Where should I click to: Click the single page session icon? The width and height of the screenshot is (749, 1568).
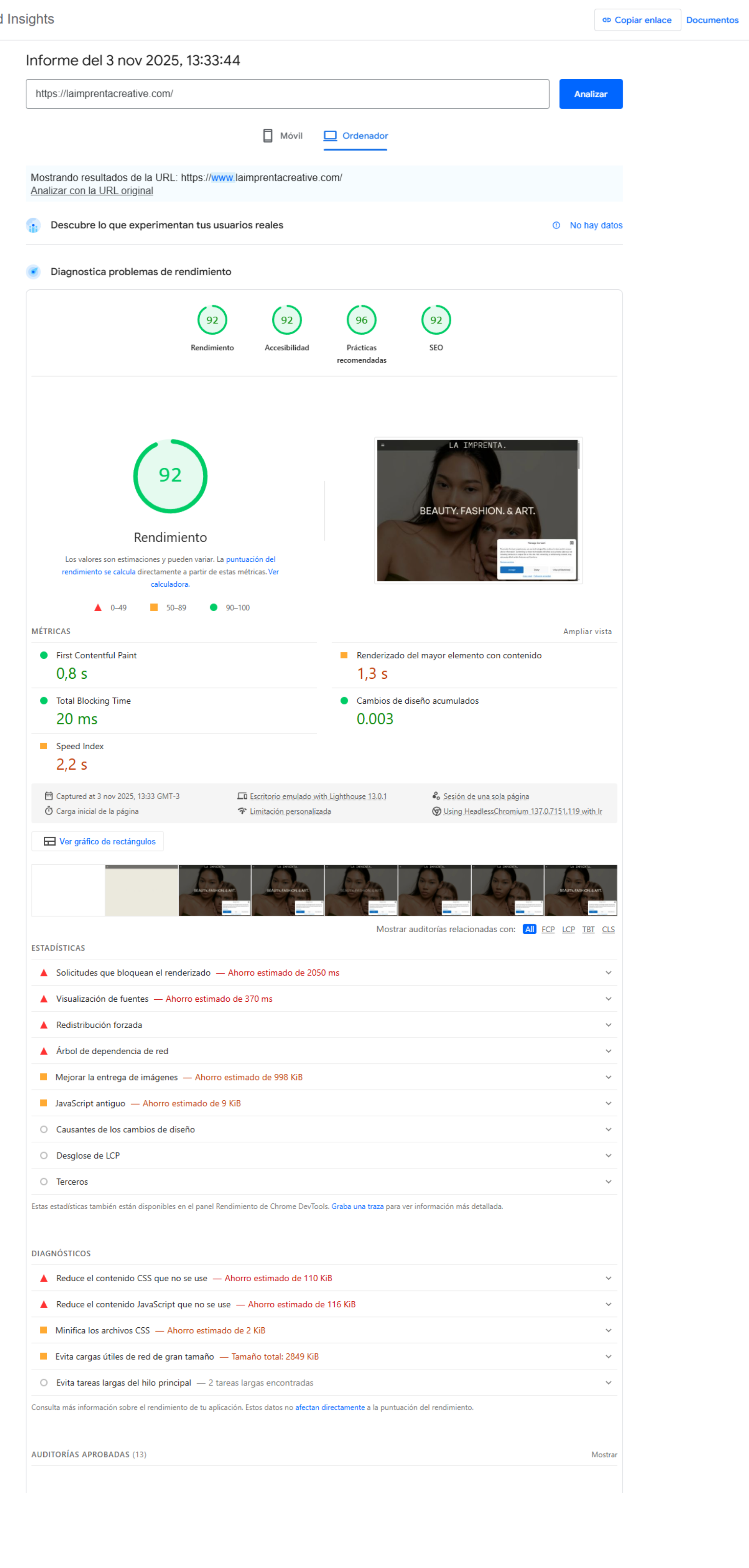click(436, 795)
